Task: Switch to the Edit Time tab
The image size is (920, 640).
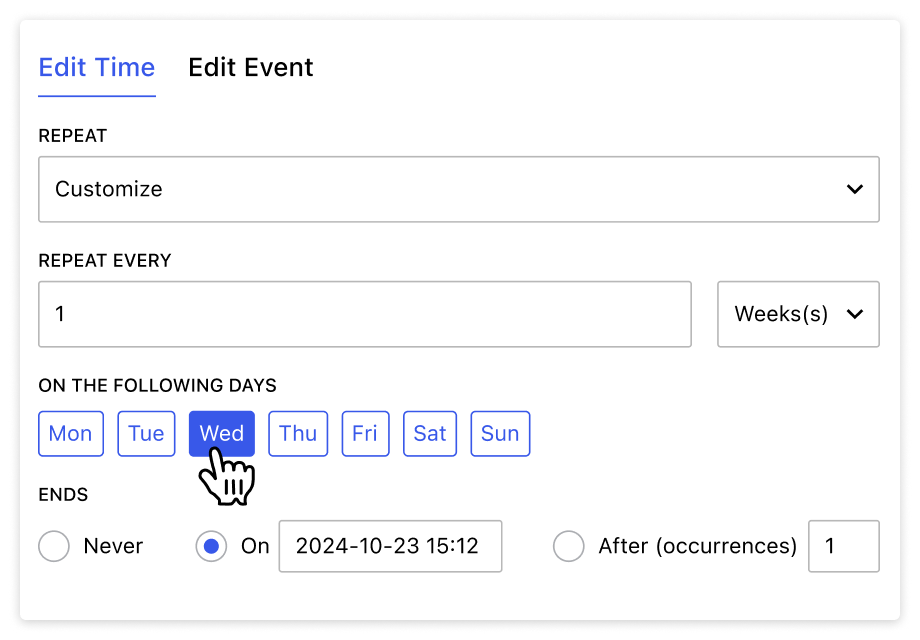Action: click(x=96, y=68)
